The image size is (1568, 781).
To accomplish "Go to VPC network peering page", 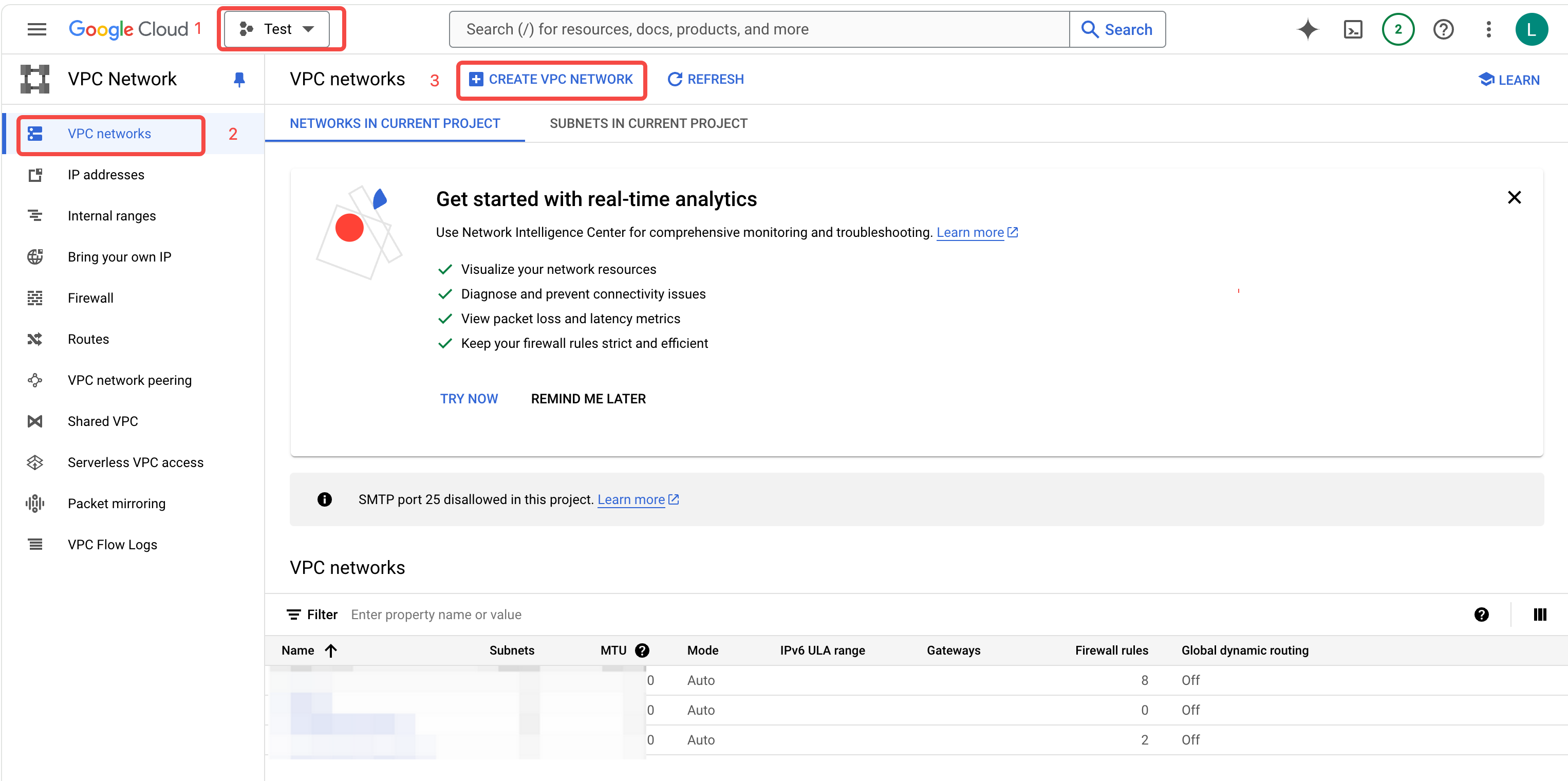I will [x=129, y=380].
